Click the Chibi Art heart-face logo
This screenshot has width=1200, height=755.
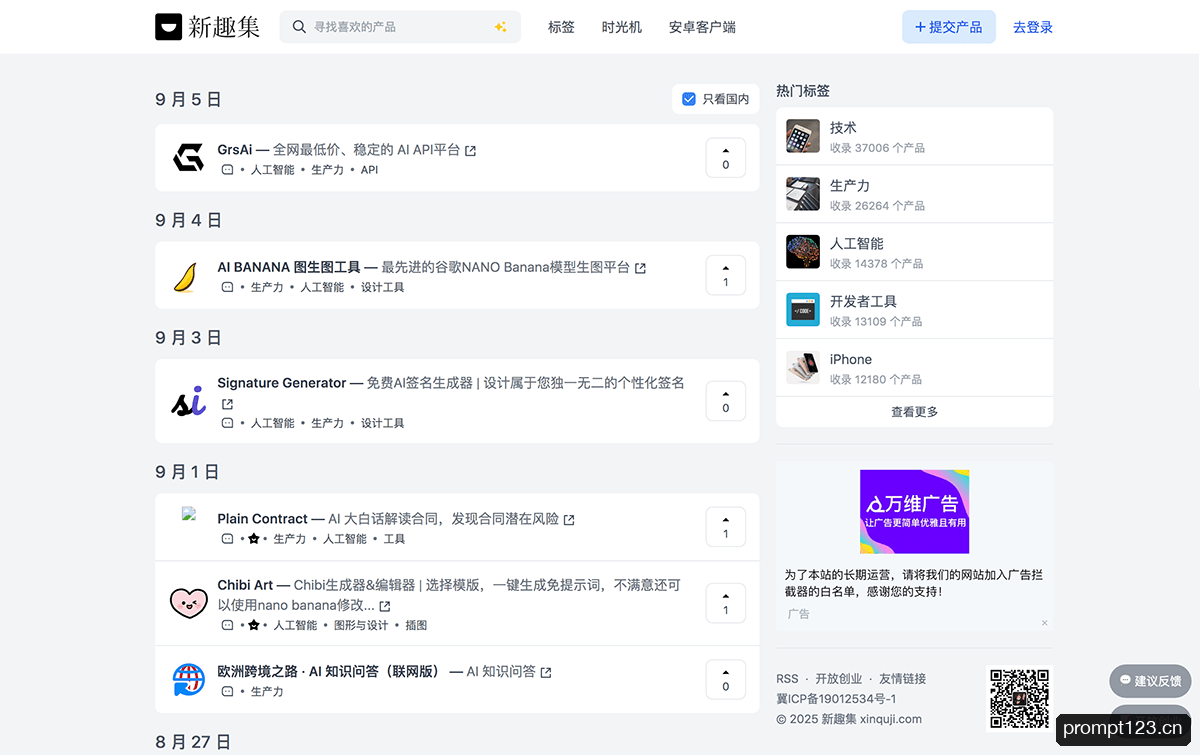(x=188, y=603)
